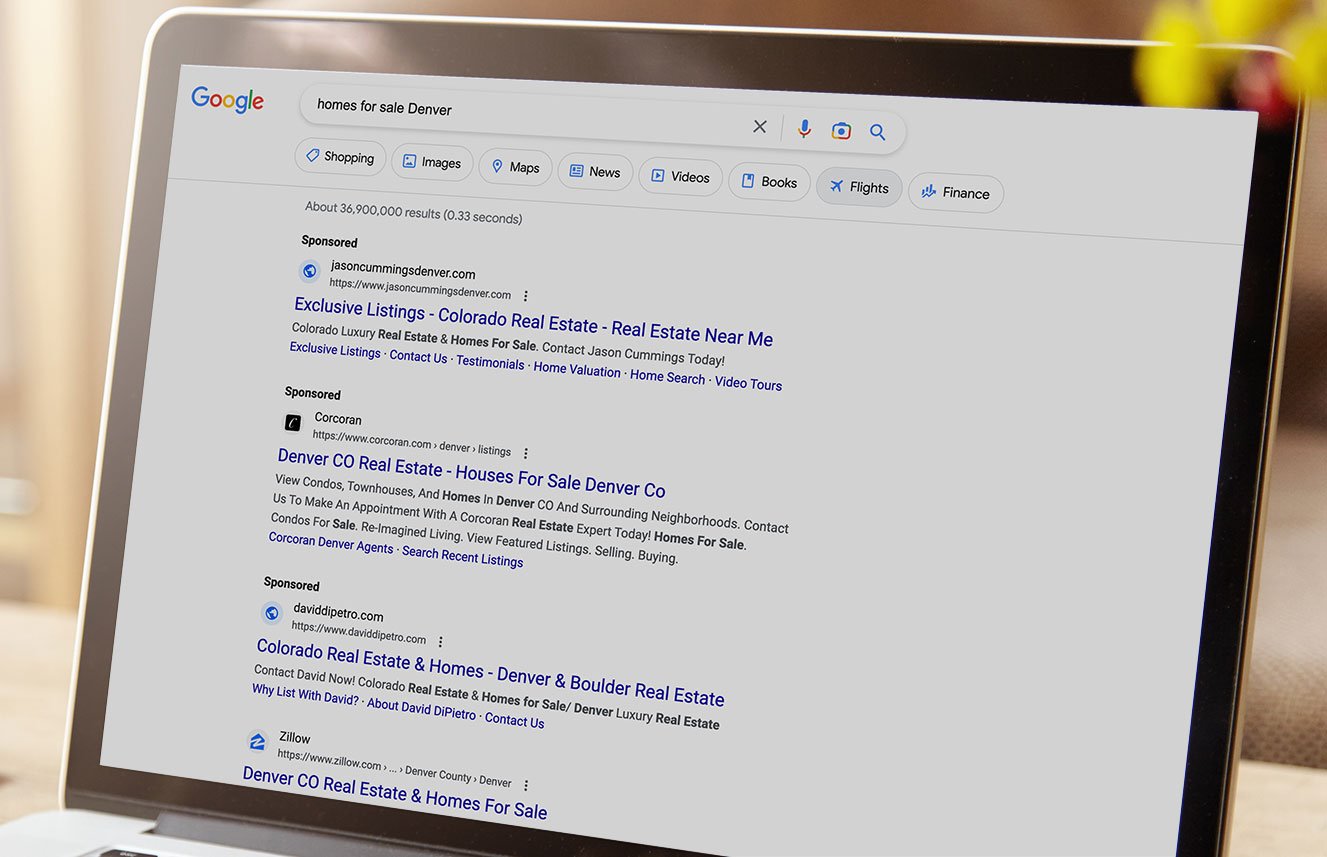1327x857 pixels.
Task: Open 'Search Recent Listings' sitelink
Action: (x=462, y=555)
